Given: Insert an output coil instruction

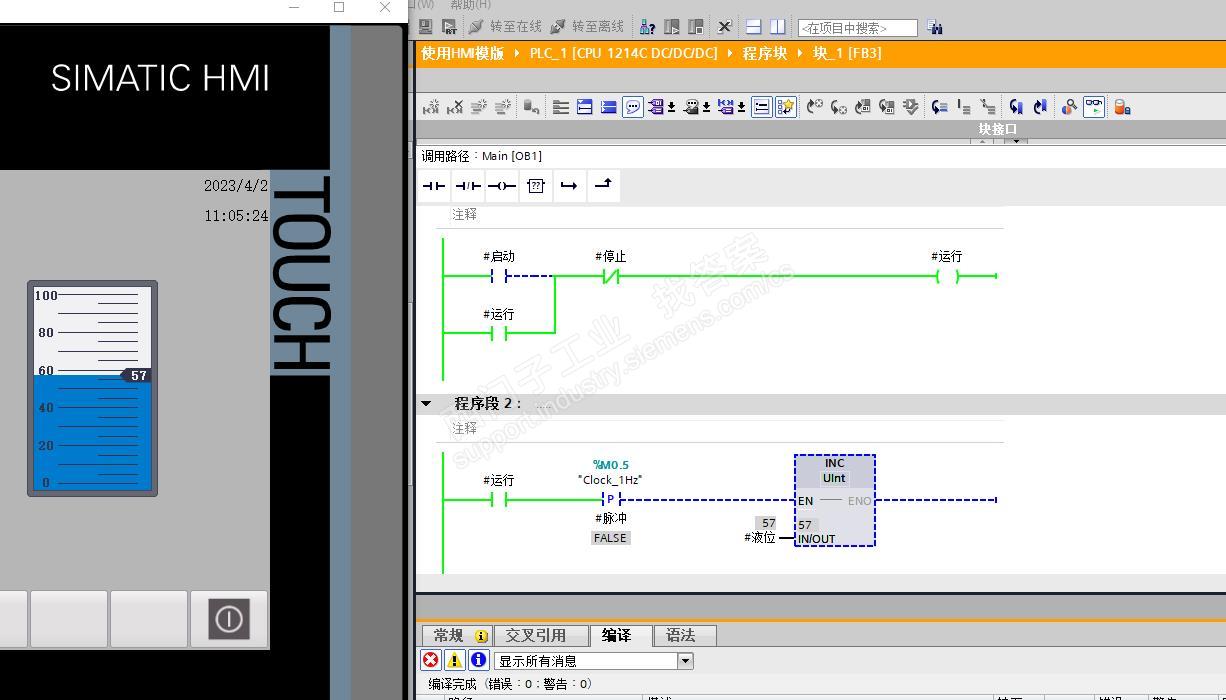Looking at the screenshot, I should point(501,186).
